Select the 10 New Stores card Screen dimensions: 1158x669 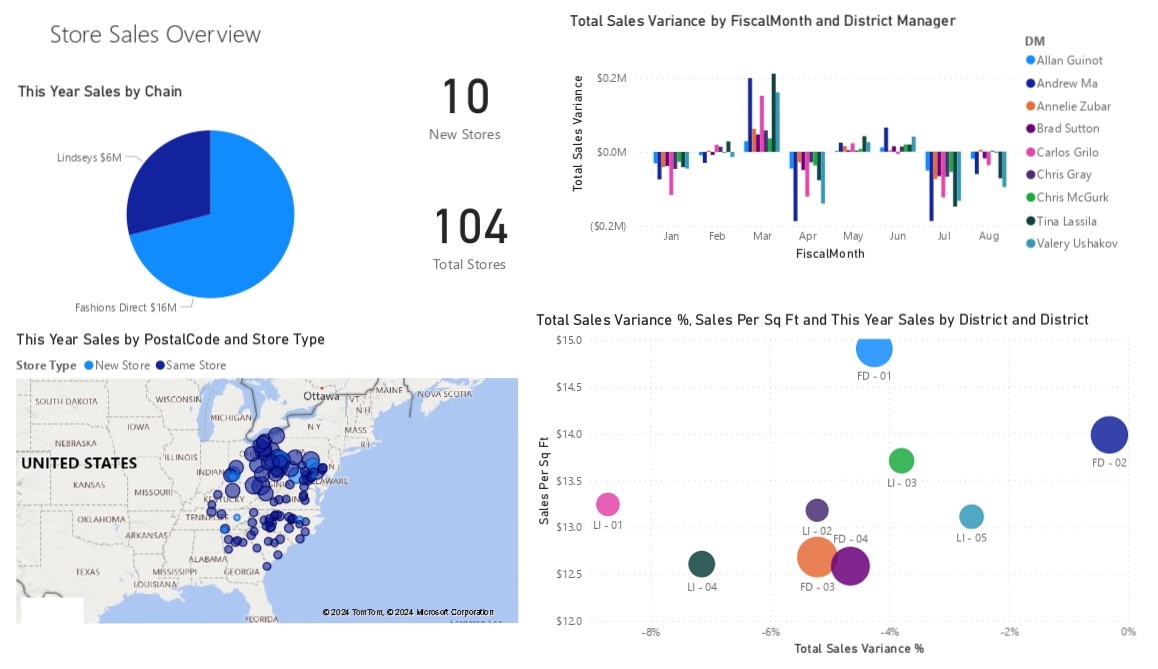click(465, 108)
